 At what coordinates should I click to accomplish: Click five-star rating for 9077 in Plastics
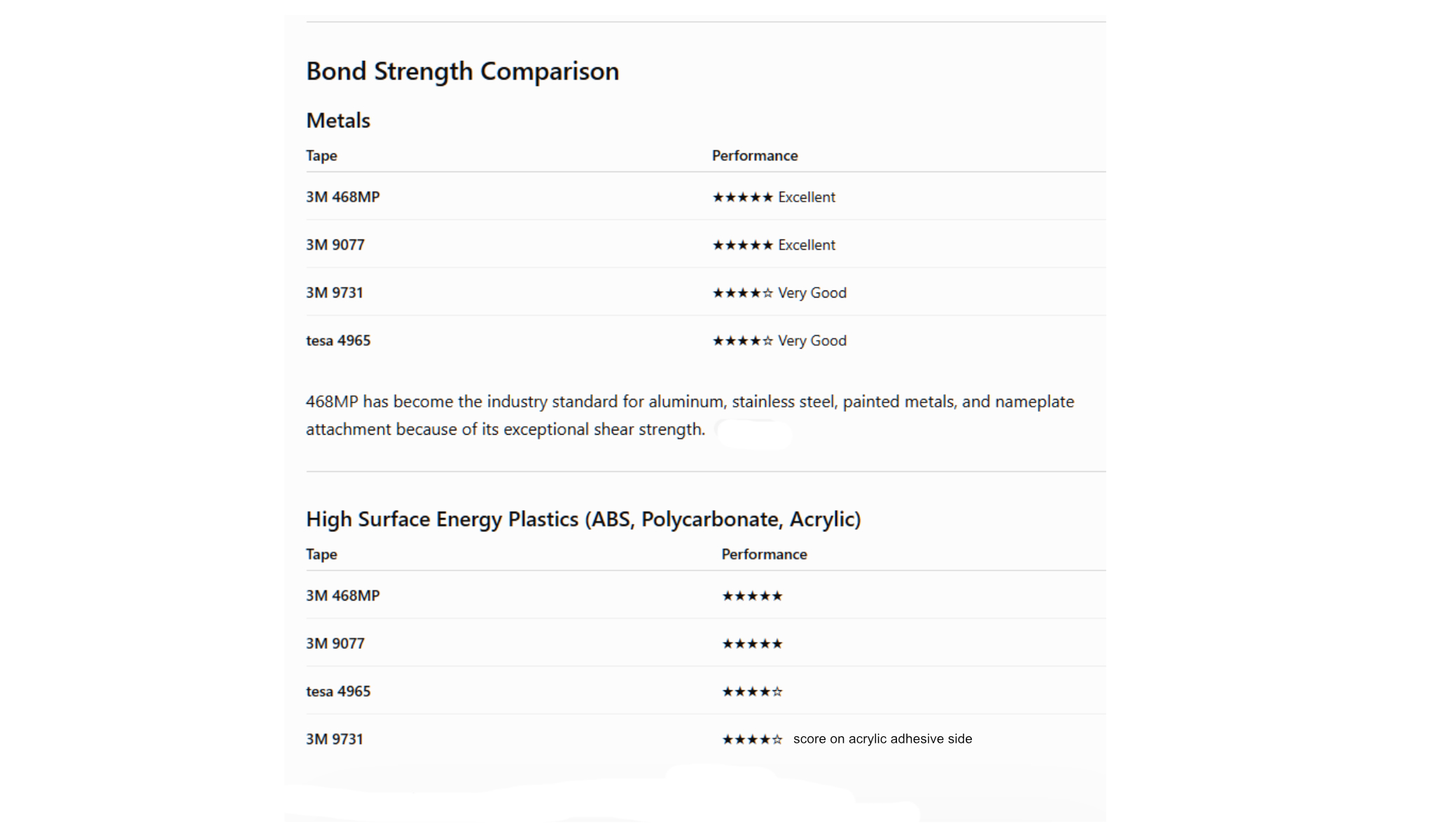pos(752,644)
